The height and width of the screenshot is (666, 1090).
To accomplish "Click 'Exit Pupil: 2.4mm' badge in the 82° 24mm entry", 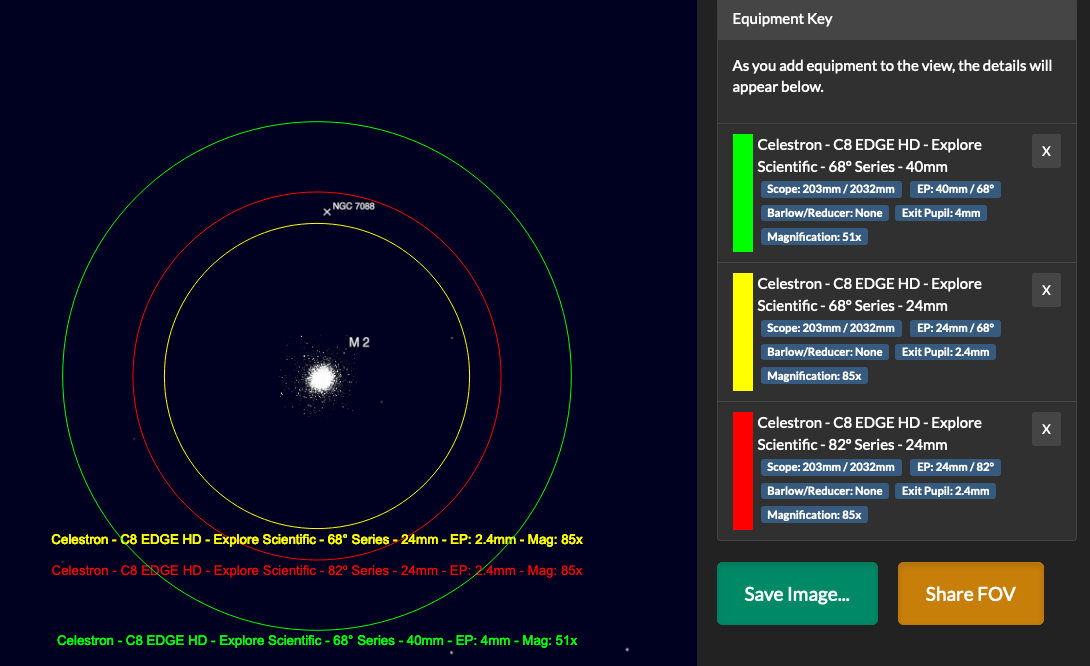I will 945,492.
